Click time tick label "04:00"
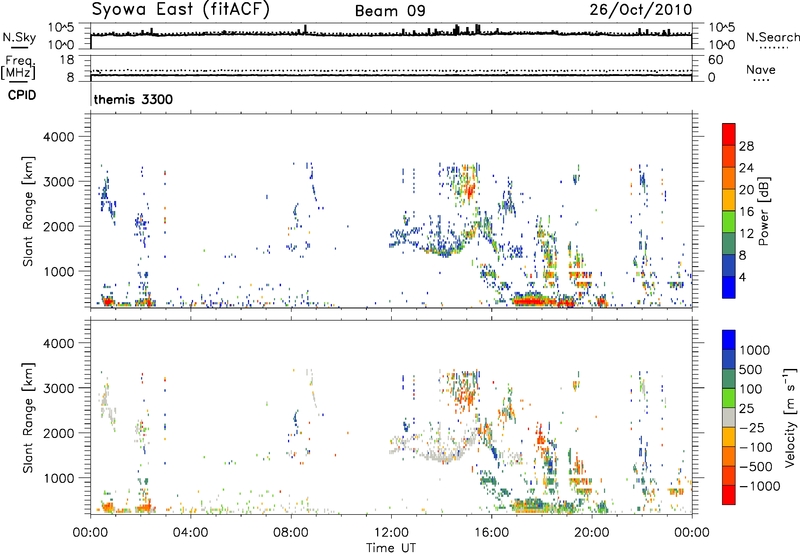This screenshot has height=554, width=800. [190, 533]
